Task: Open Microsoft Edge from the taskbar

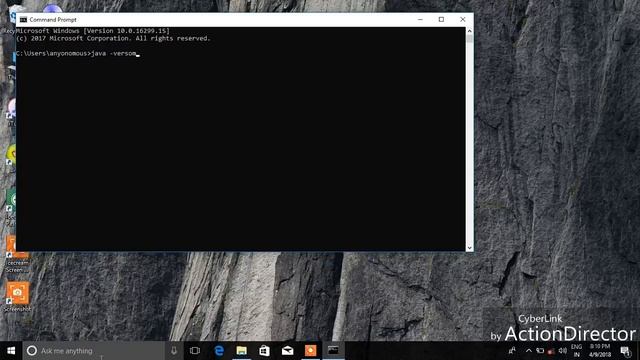Action: [x=219, y=351]
